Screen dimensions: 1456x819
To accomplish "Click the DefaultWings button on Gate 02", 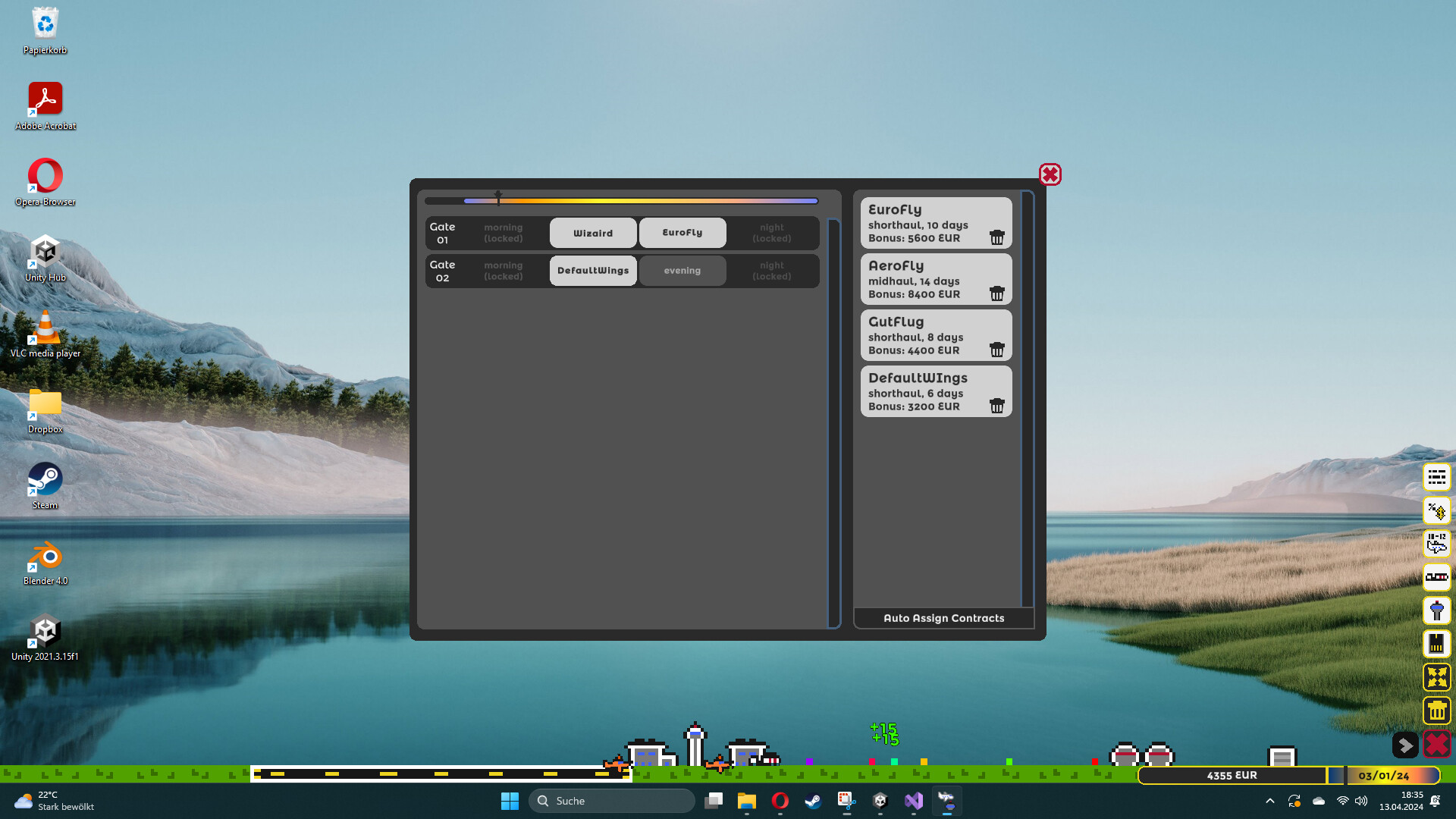I will click(x=592, y=270).
